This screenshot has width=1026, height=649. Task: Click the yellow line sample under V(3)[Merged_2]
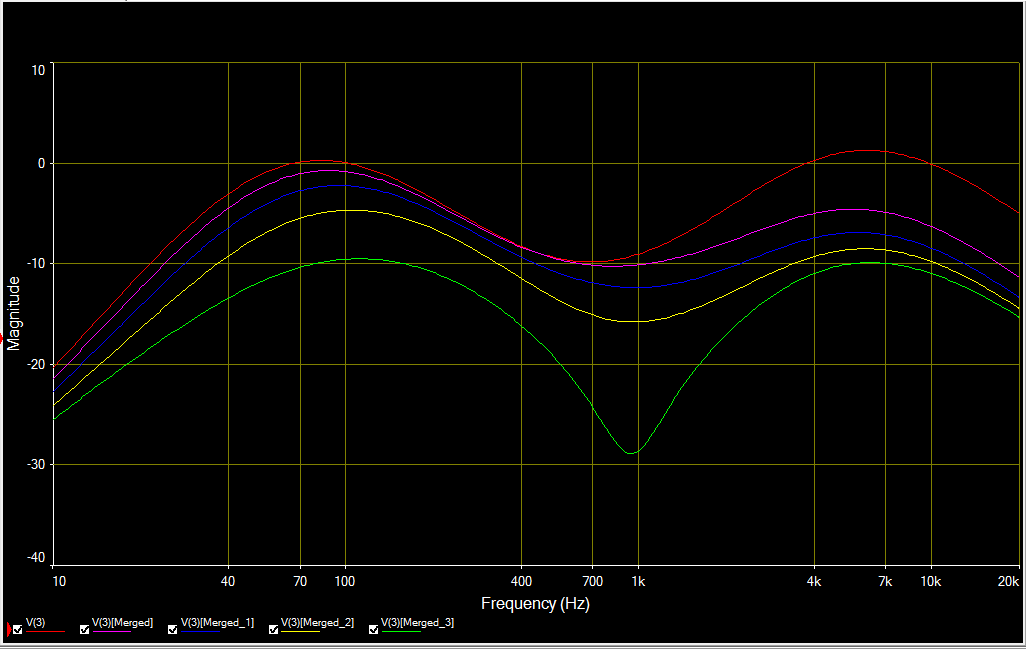[301, 632]
